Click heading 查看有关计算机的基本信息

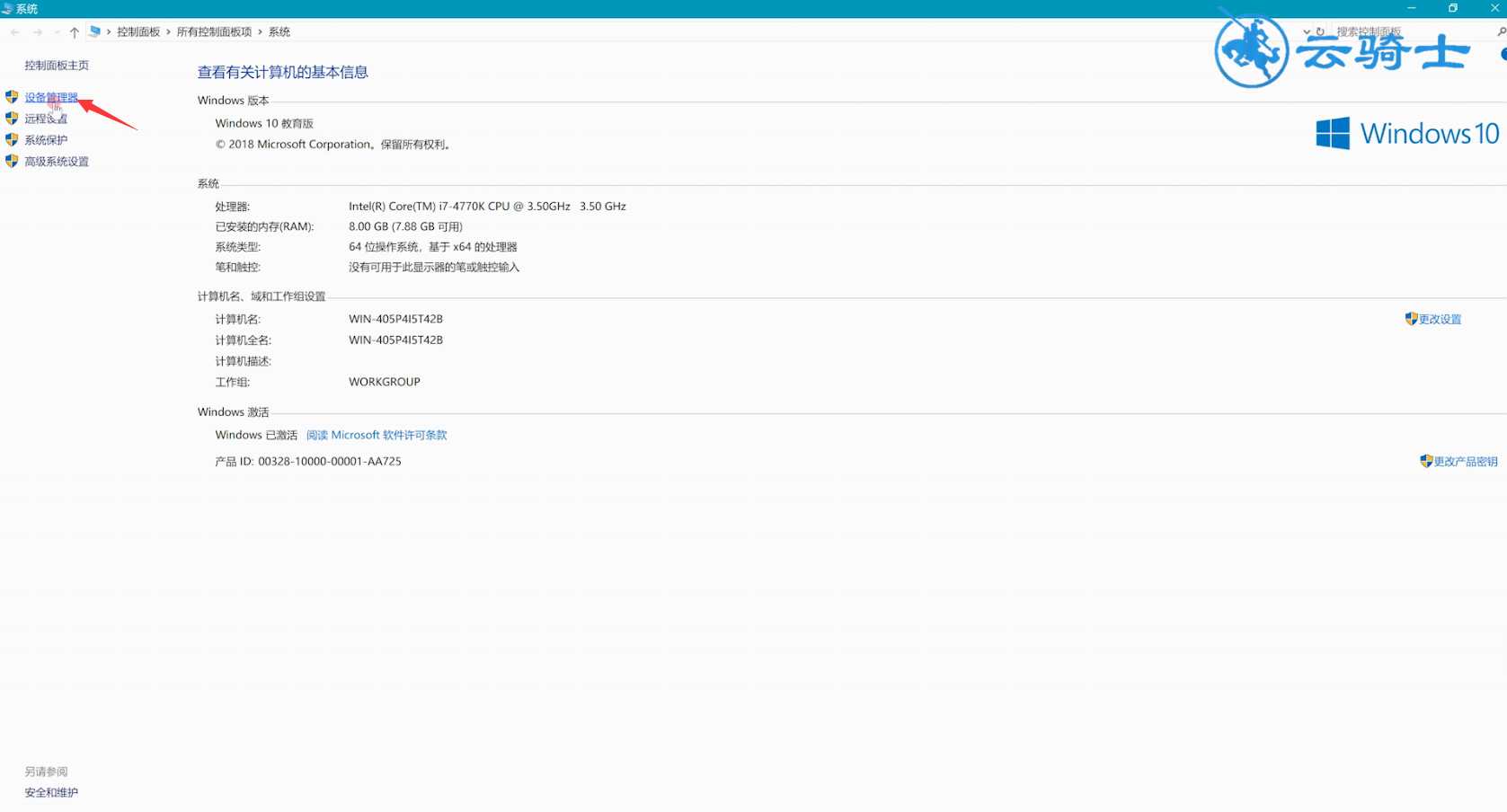(x=283, y=73)
